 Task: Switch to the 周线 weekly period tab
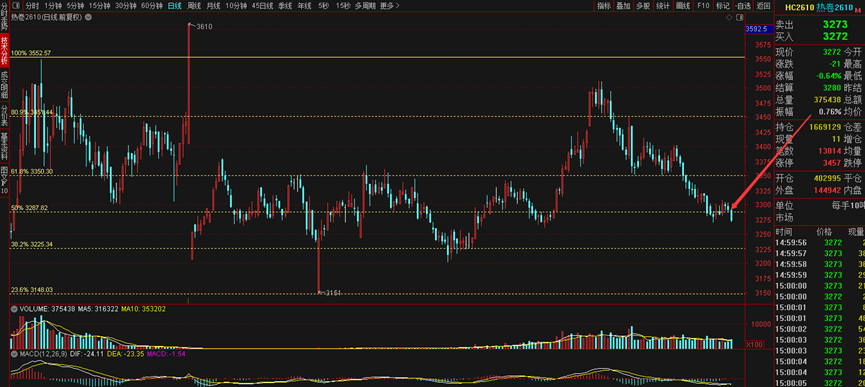pyautogui.click(x=194, y=6)
